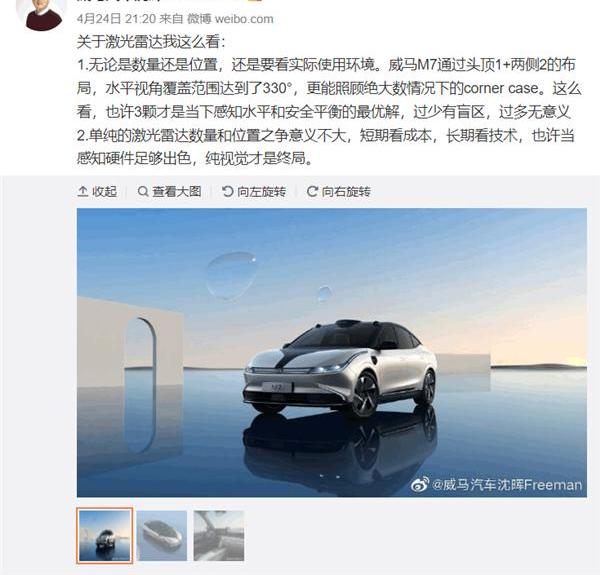600x575 pixels.
Task: Click the rotate-right clockwise arrow icon
Action: click(312, 191)
